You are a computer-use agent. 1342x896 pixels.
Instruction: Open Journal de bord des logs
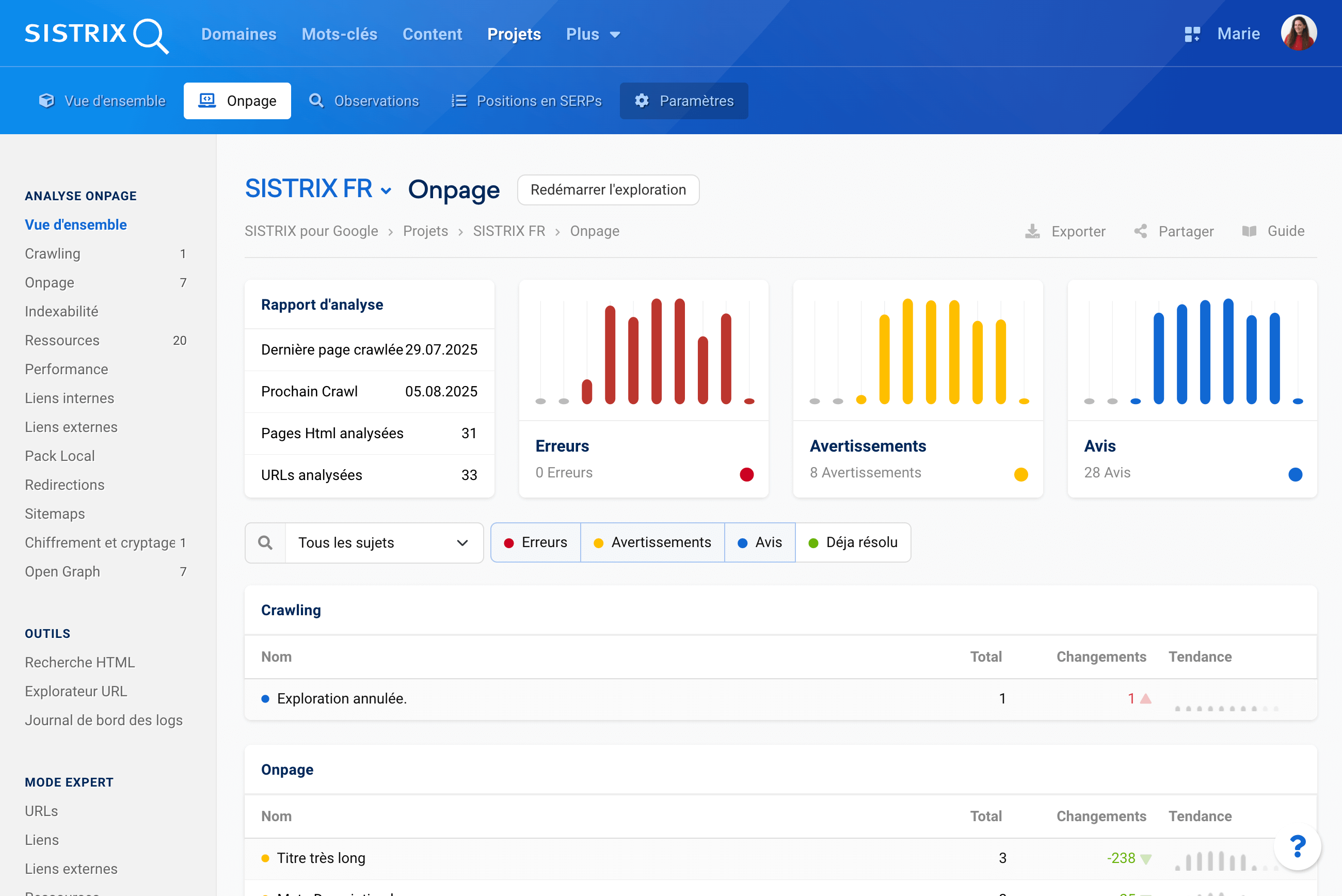coord(103,720)
